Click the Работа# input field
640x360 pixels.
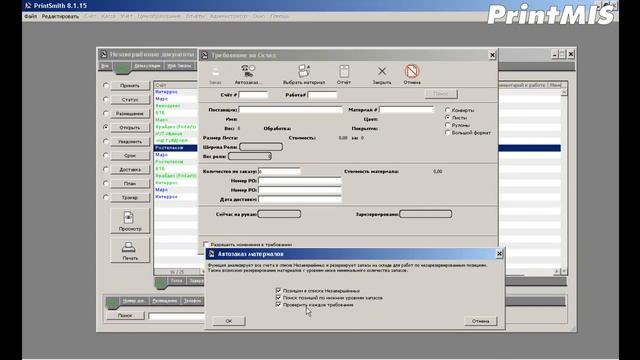(x=322, y=95)
